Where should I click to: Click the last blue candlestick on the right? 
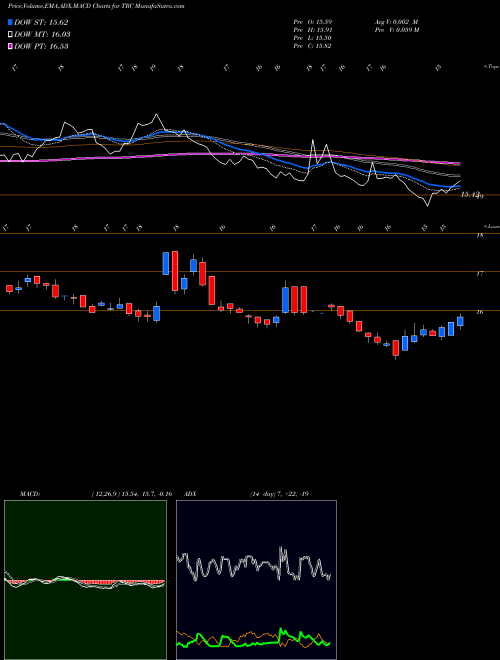point(460,322)
